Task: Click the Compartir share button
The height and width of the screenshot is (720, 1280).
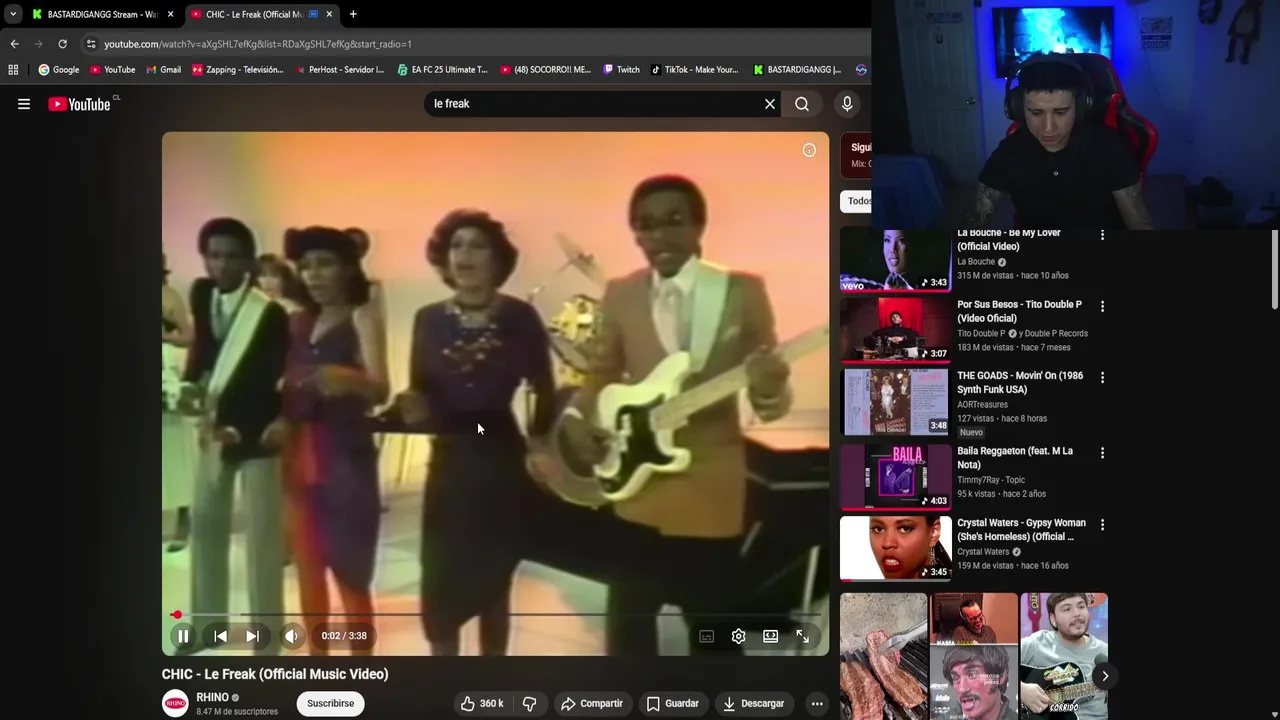Action: tap(592, 703)
